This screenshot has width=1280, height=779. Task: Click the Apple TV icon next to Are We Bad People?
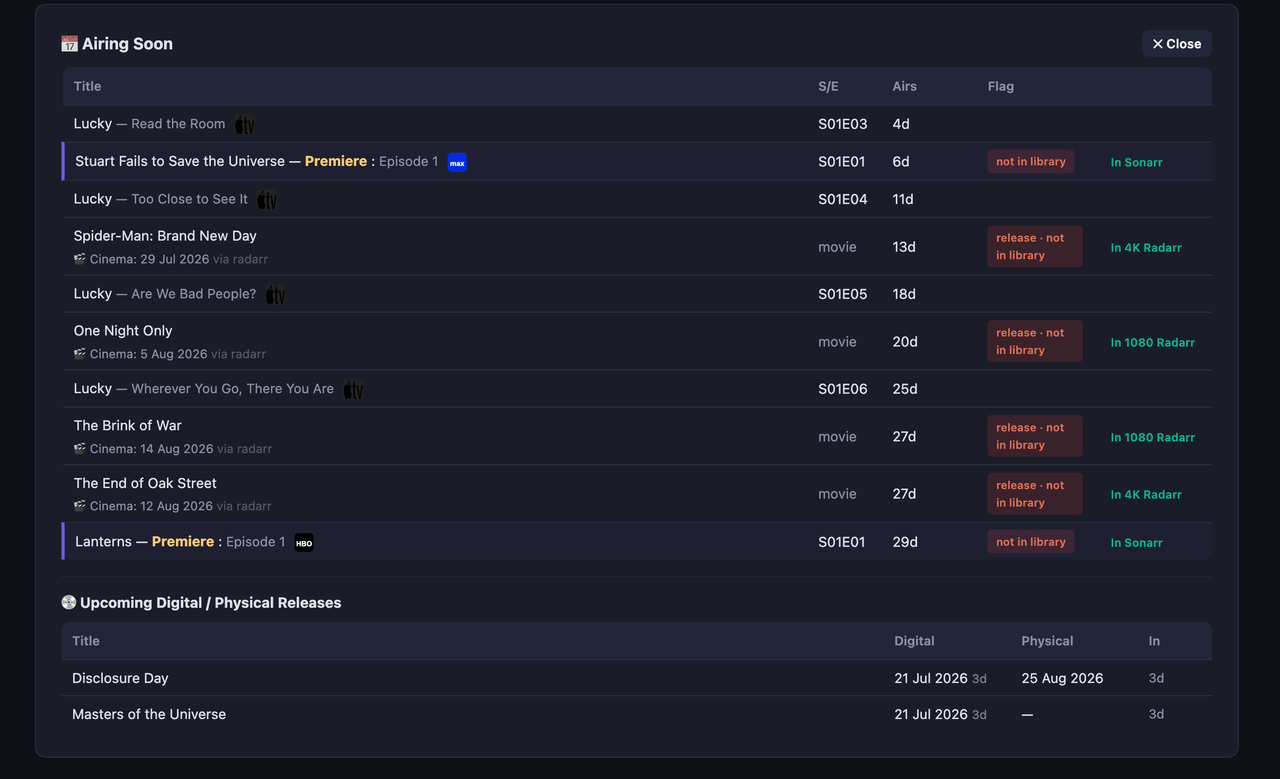(x=275, y=295)
